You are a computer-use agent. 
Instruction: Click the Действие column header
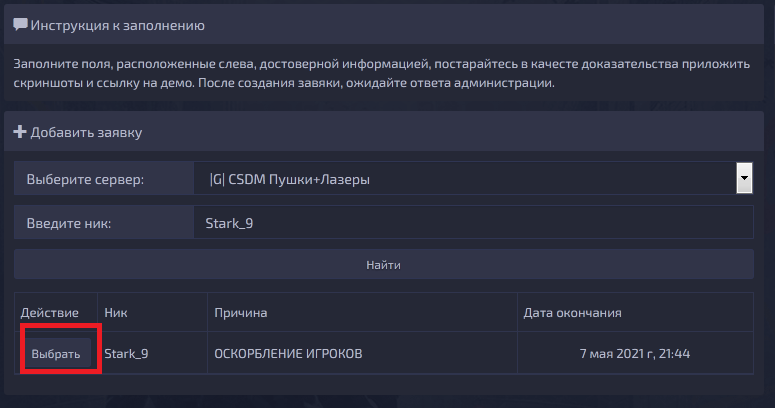(x=49, y=313)
